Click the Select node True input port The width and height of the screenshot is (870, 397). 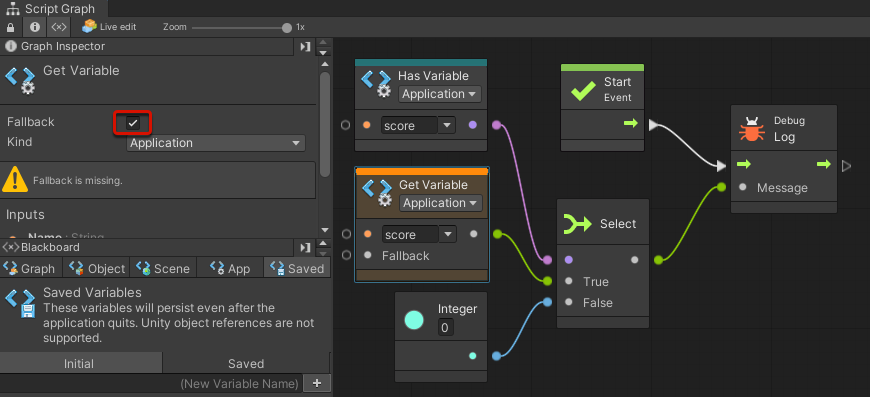(x=548, y=281)
